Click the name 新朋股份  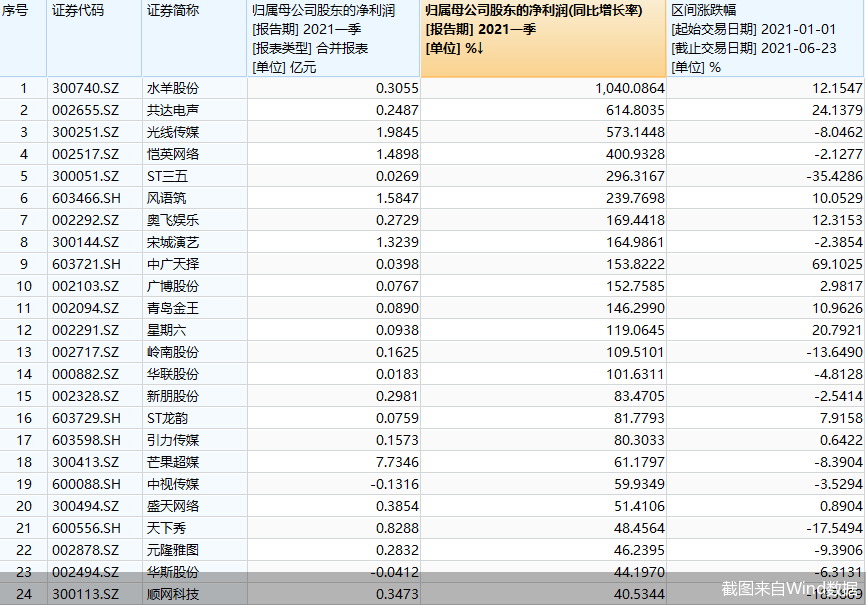point(173,396)
